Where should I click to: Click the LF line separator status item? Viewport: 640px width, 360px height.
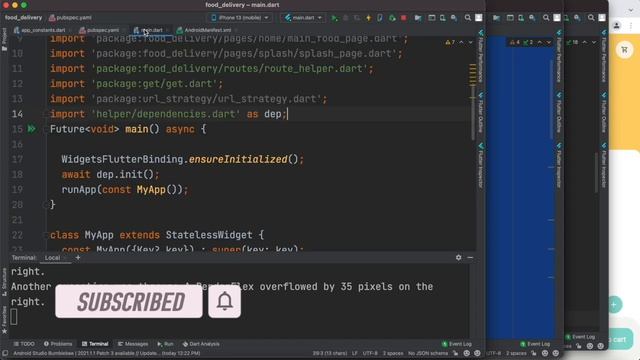click(x=355, y=353)
